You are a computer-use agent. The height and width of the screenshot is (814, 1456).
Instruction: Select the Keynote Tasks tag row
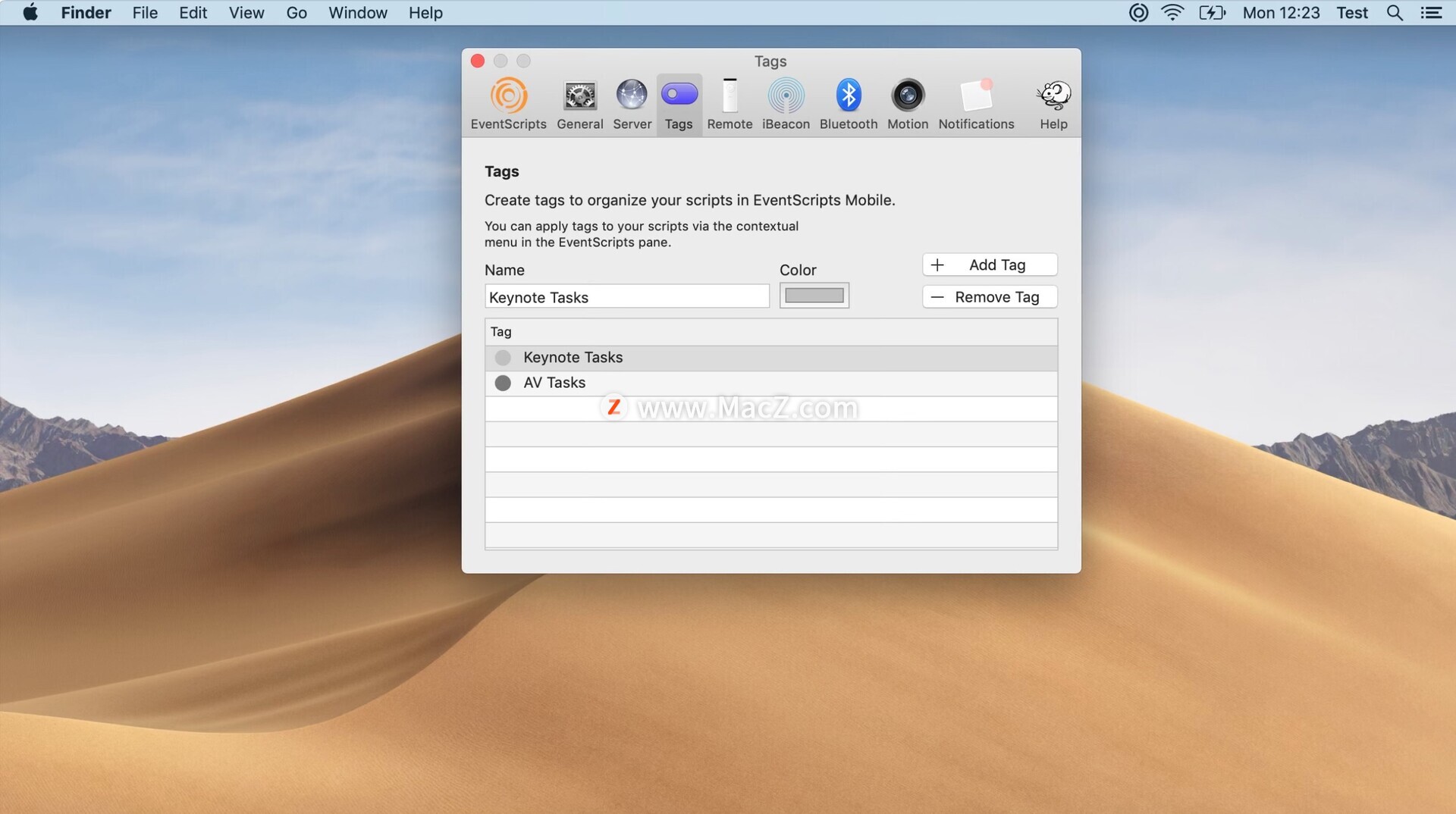click(771, 358)
